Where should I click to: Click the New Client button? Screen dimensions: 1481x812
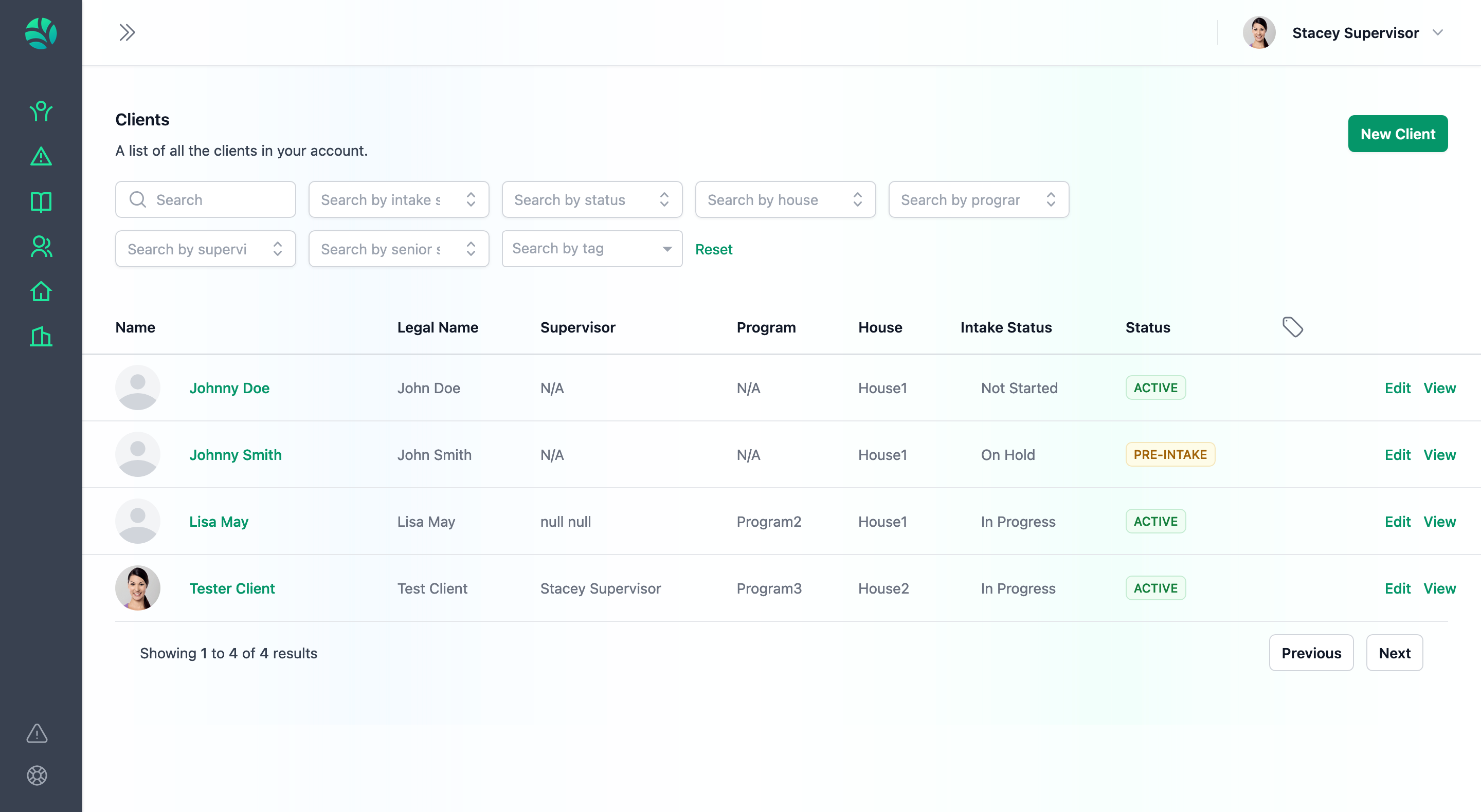(x=1397, y=134)
